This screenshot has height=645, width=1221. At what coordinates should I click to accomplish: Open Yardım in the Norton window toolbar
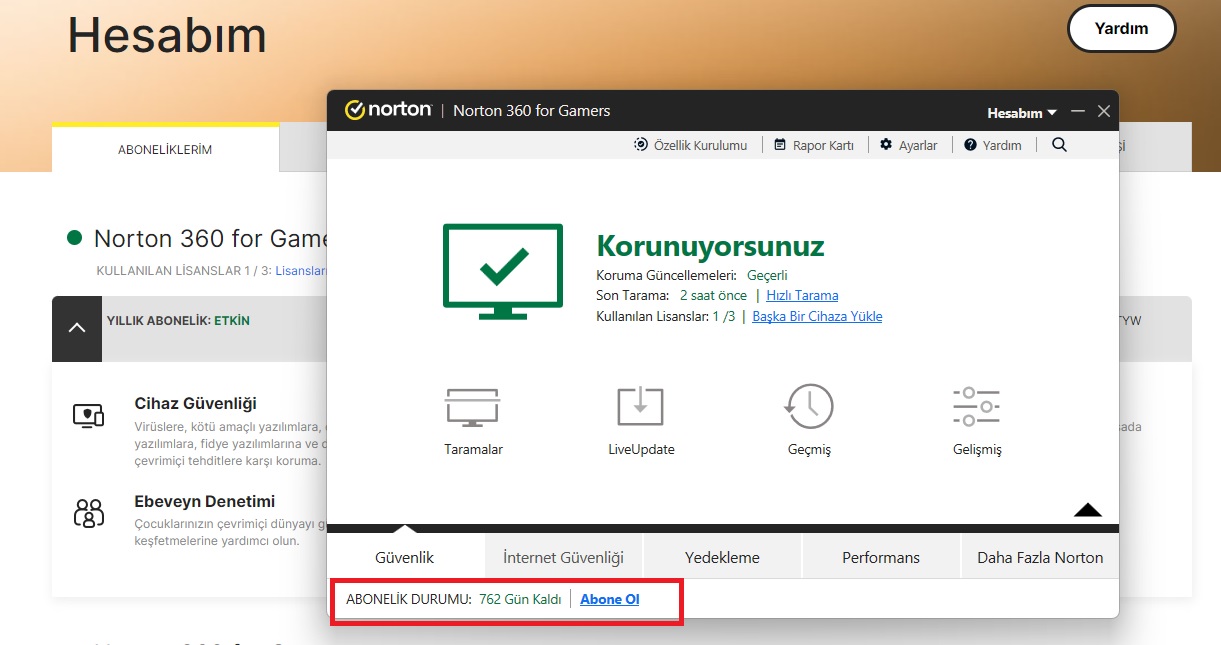[993, 145]
